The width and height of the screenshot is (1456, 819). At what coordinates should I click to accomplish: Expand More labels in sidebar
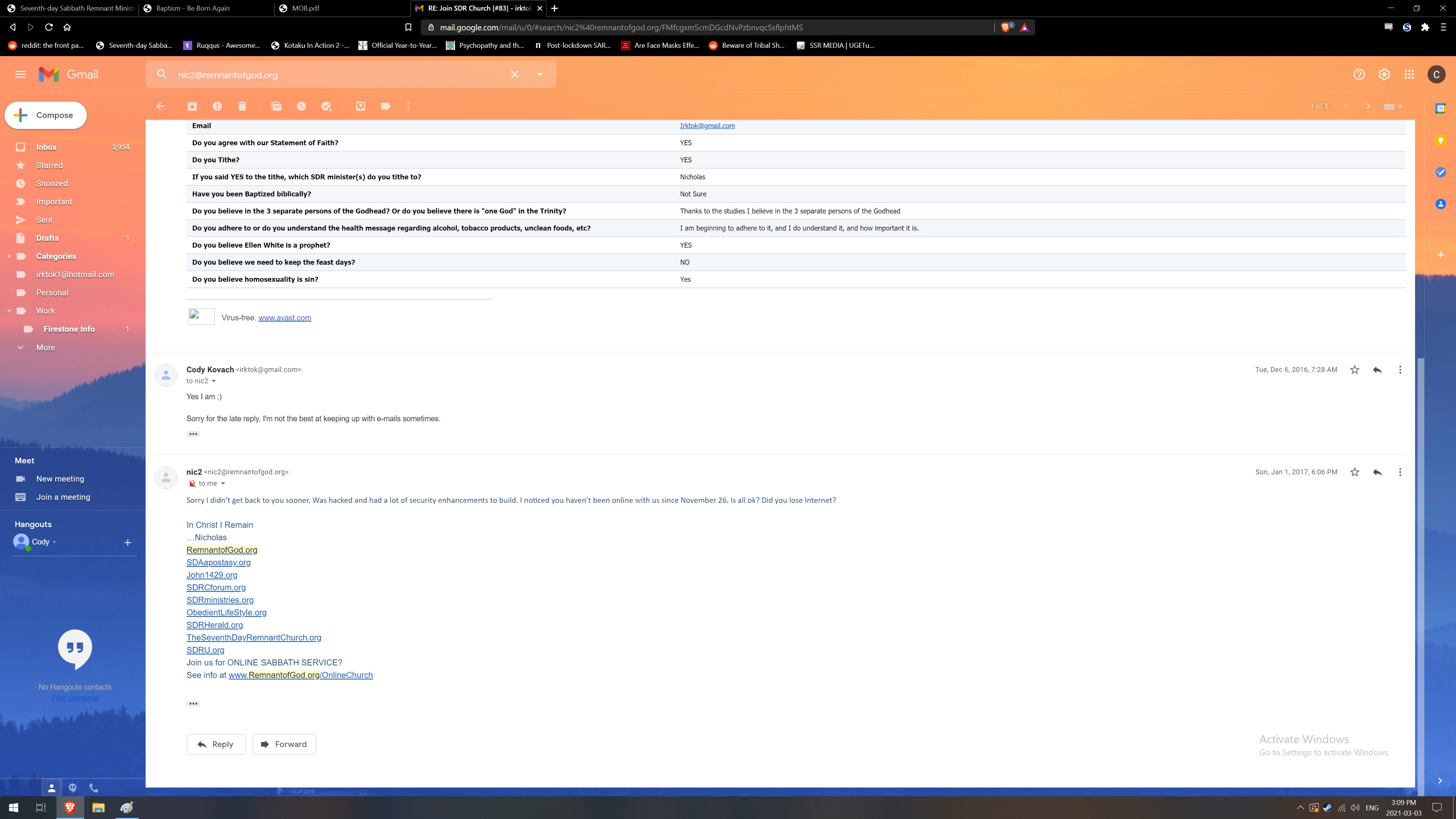(x=45, y=348)
